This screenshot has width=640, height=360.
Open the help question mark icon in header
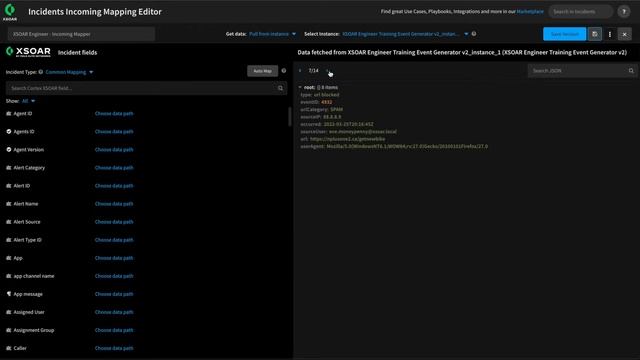[624, 11]
